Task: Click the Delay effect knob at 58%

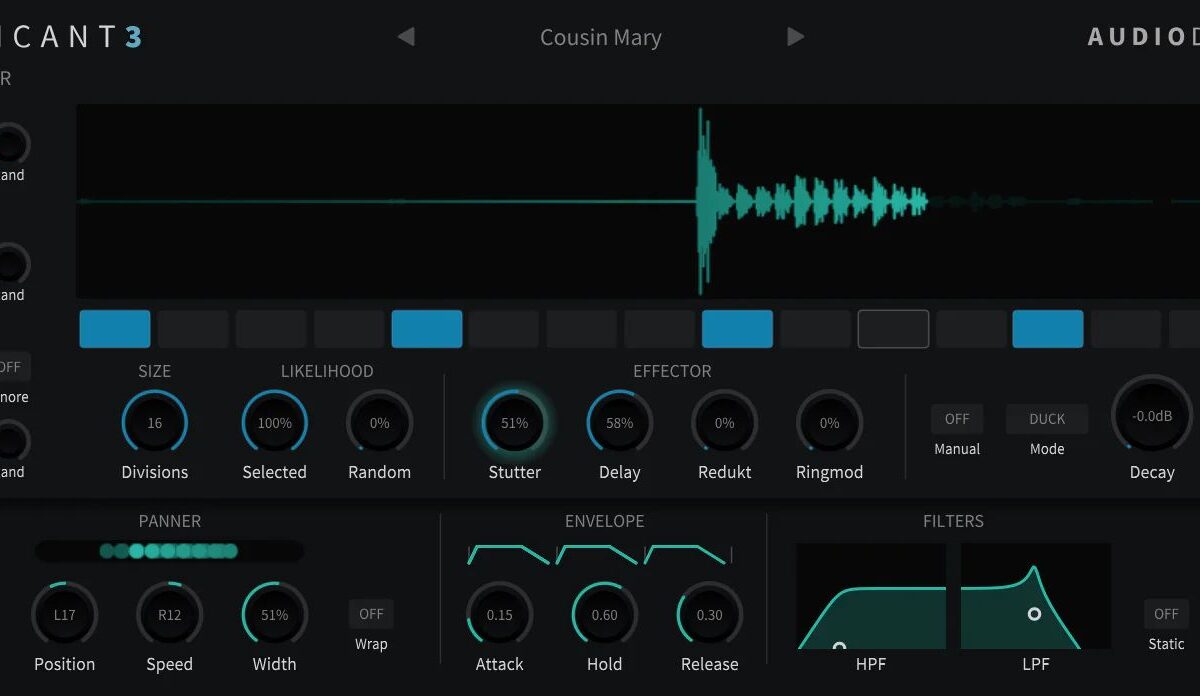Action: 619,423
